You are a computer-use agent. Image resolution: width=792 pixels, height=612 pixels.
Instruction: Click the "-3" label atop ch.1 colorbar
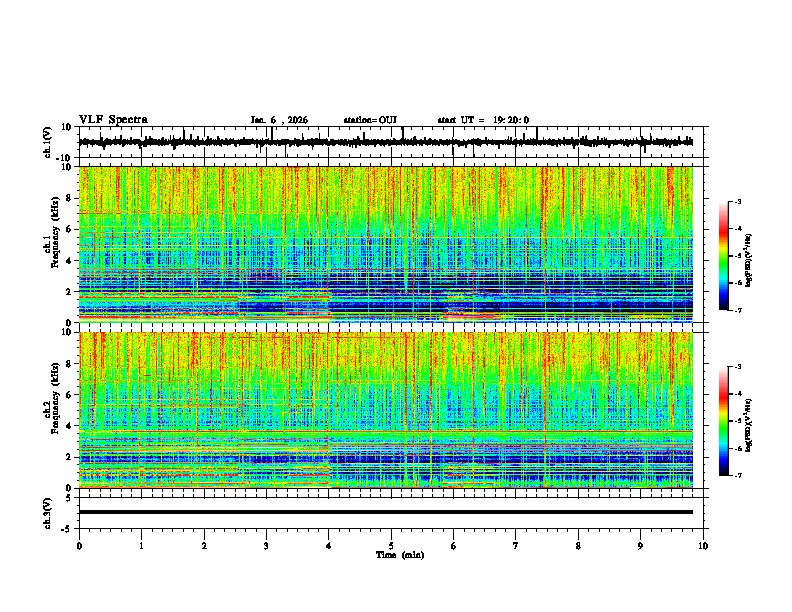coord(737,201)
